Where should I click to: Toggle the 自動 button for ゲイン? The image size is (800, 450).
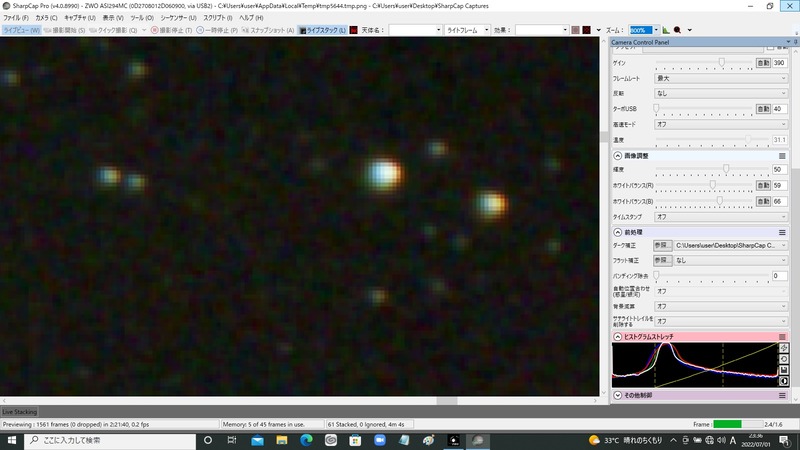[763, 63]
